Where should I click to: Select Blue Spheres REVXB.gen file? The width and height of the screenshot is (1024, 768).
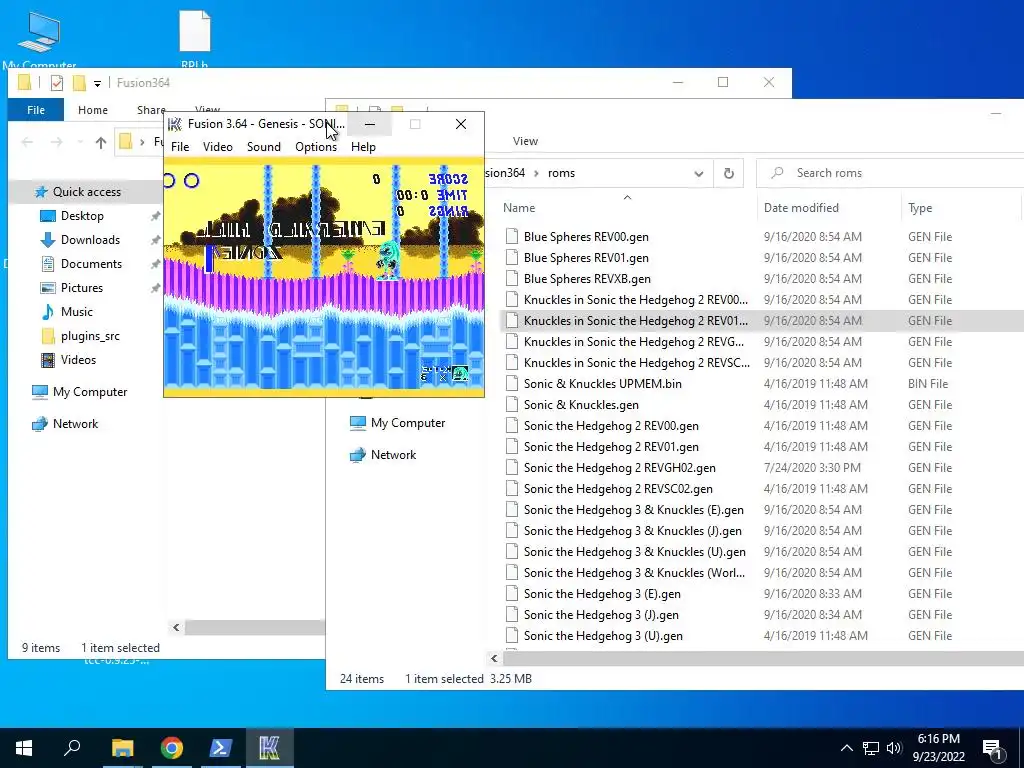586,279
